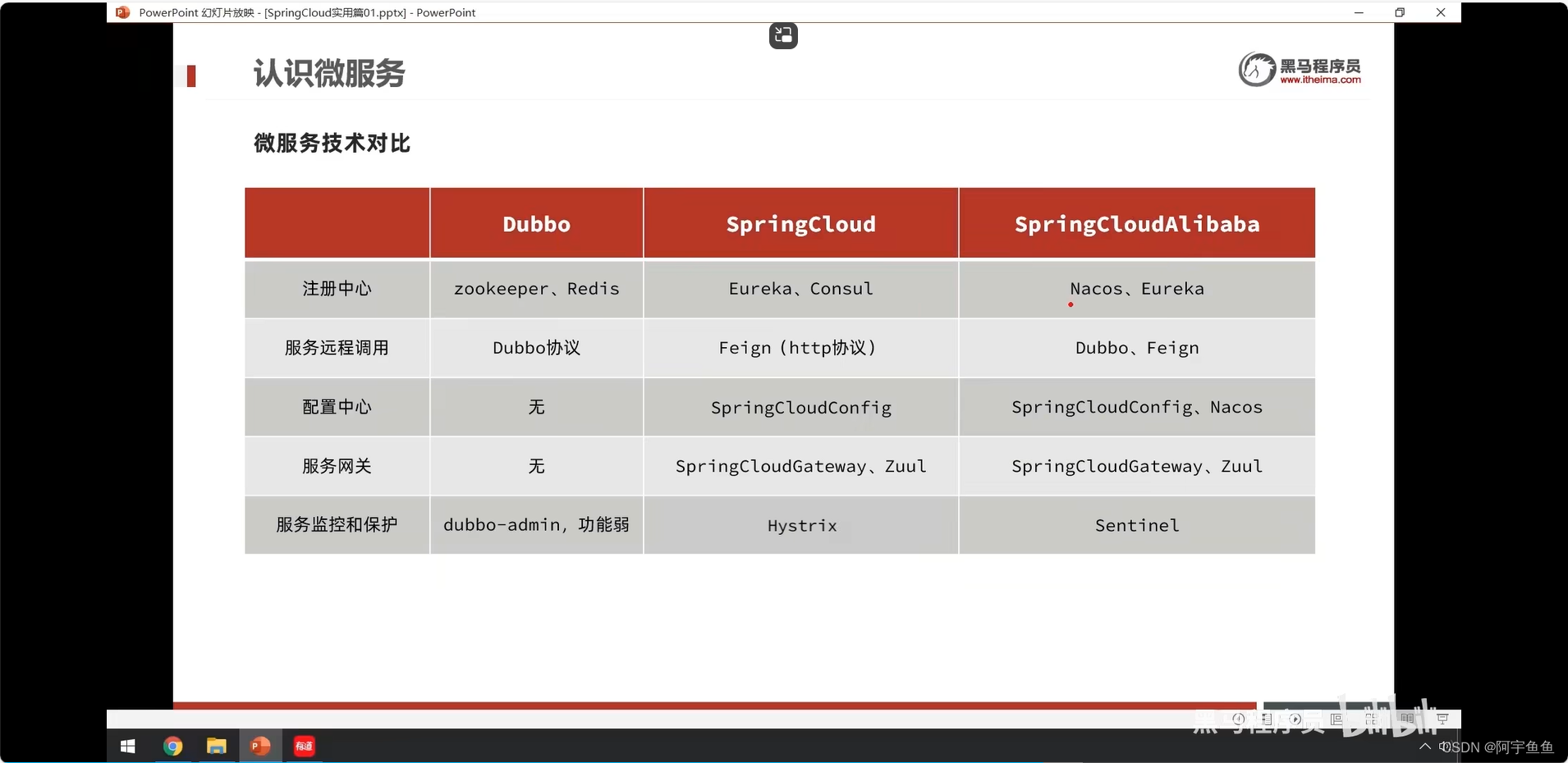Click the "Nacos、Eureka" cell
Image resolution: width=1568 pixels, height=763 pixels.
coord(1137,289)
